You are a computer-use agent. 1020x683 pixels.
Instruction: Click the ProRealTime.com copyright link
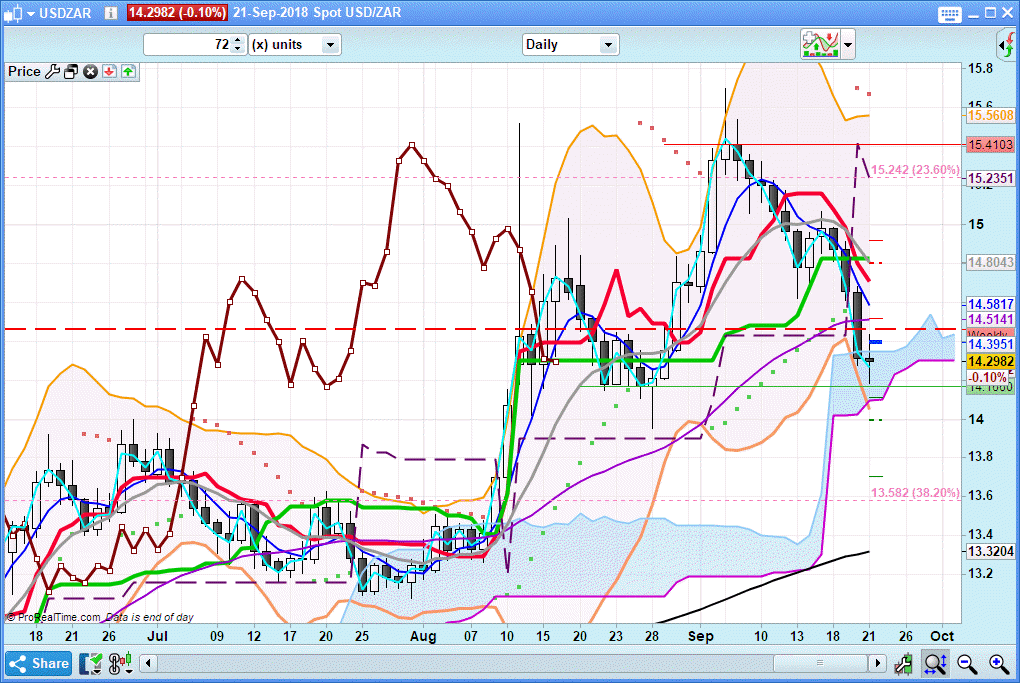(x=55, y=617)
